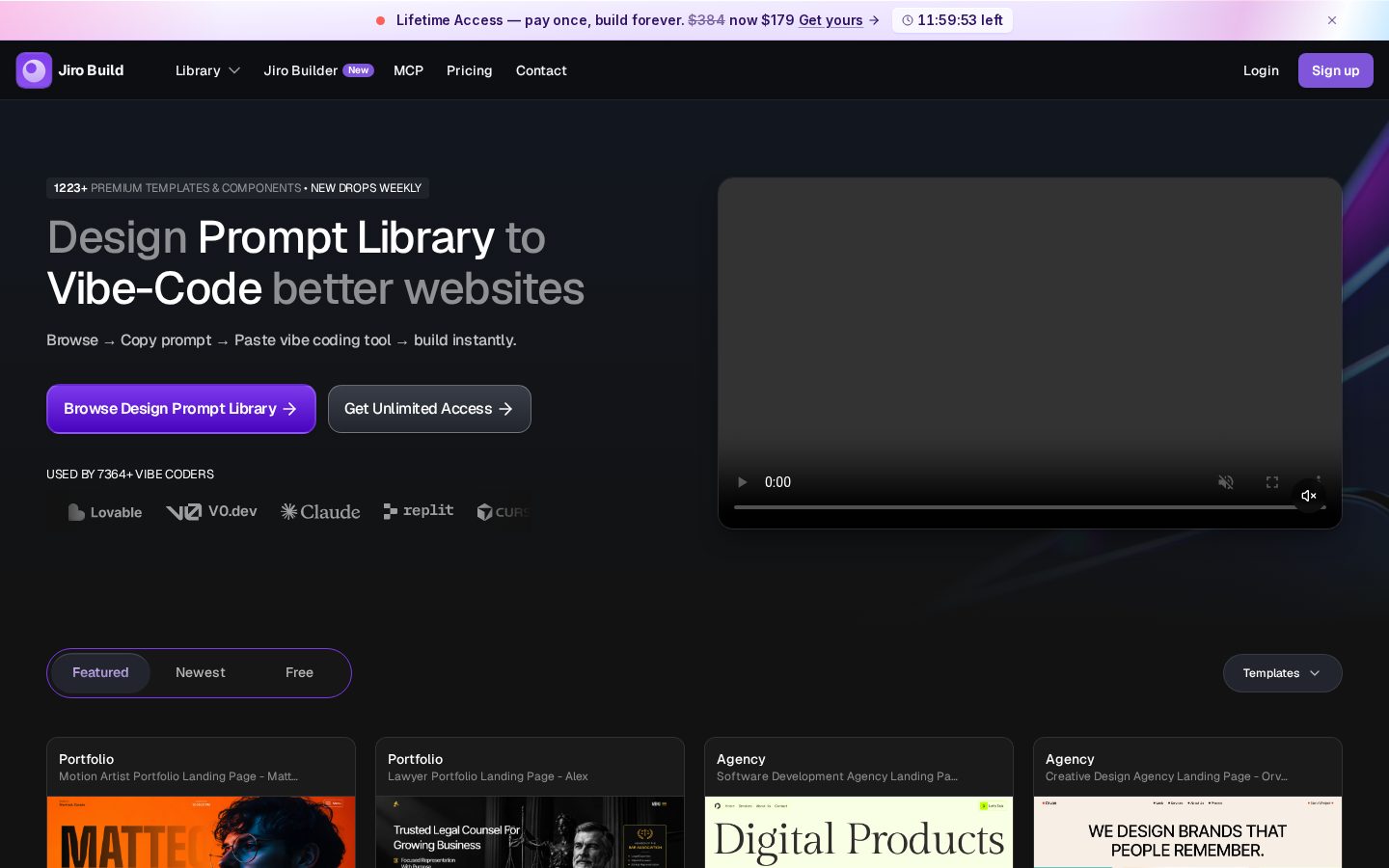The height and width of the screenshot is (868, 1389).
Task: Seek along the video progress bar
Action: [x=1029, y=507]
